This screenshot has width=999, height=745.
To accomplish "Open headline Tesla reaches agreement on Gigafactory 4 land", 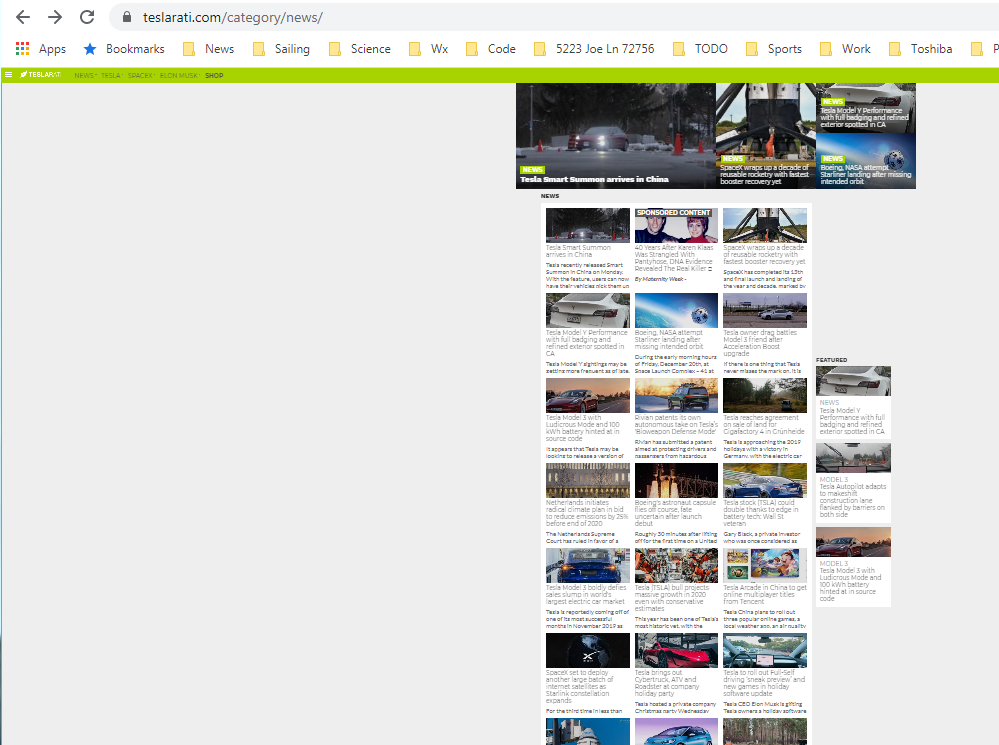I will point(763,424).
